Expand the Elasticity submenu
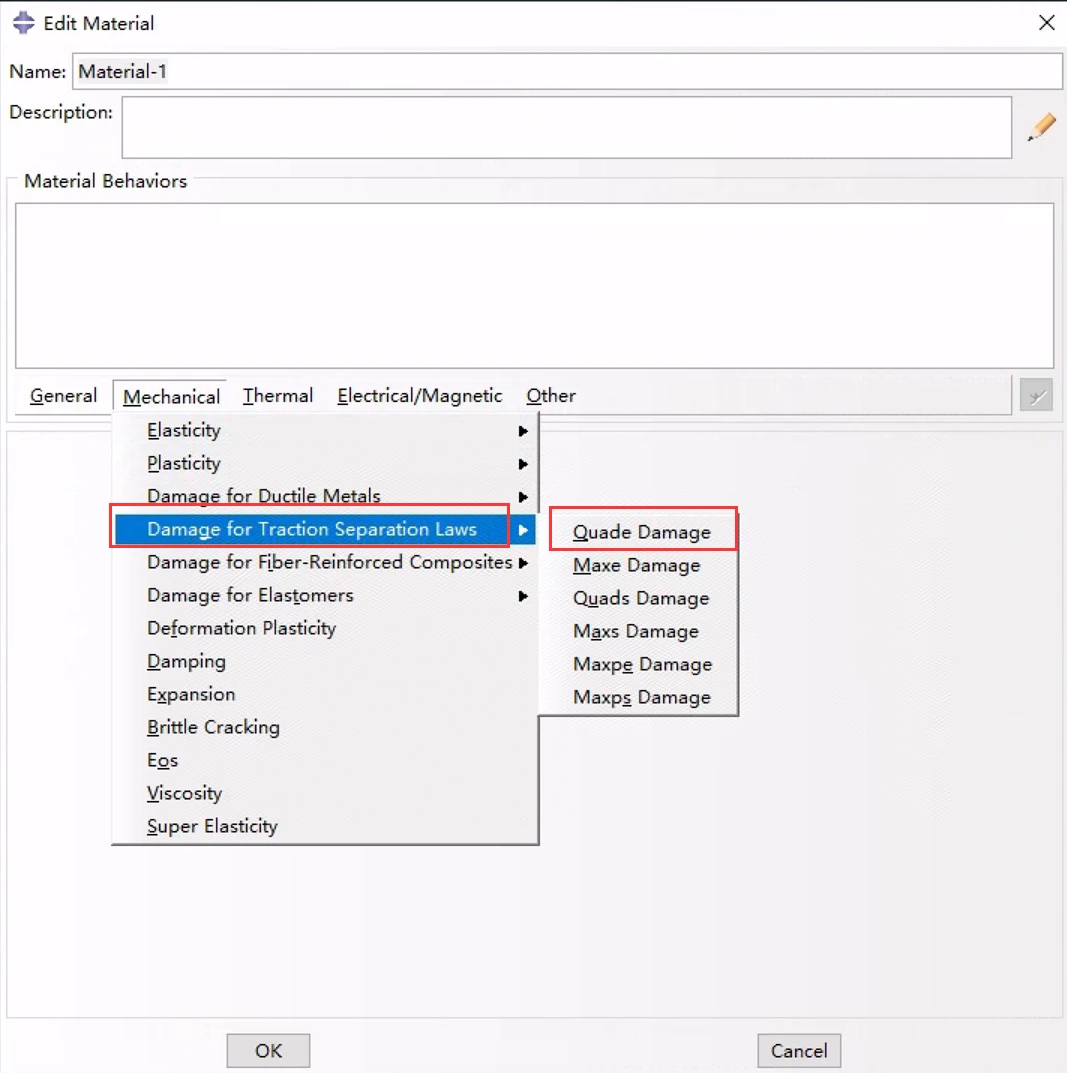 tap(326, 430)
